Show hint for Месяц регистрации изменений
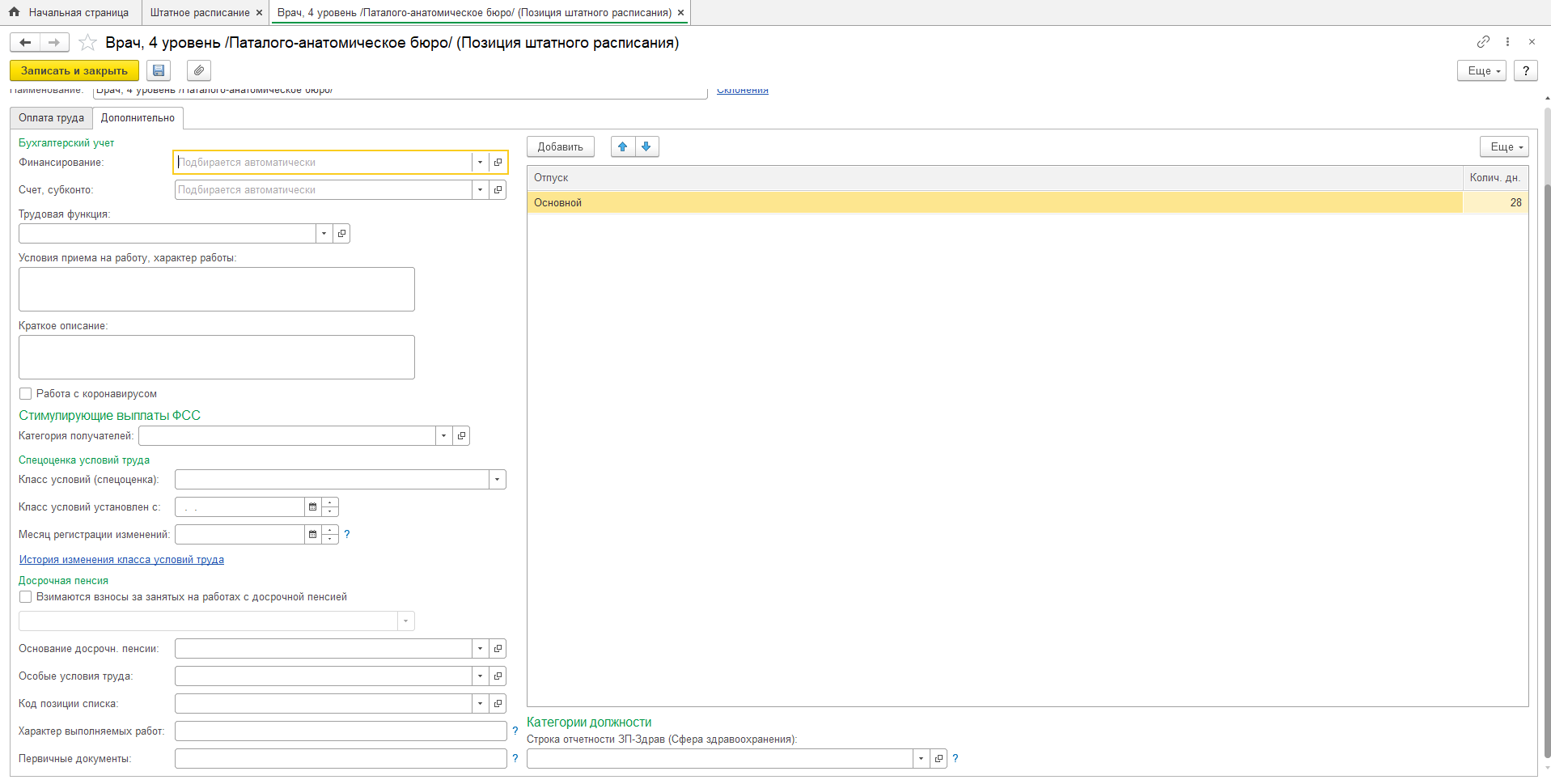This screenshot has height=784, width=1551. click(347, 535)
